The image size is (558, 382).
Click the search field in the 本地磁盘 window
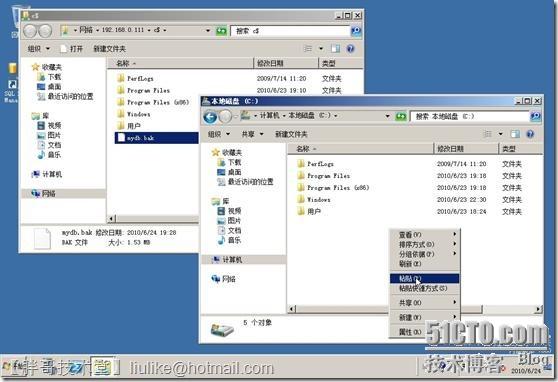470,116
